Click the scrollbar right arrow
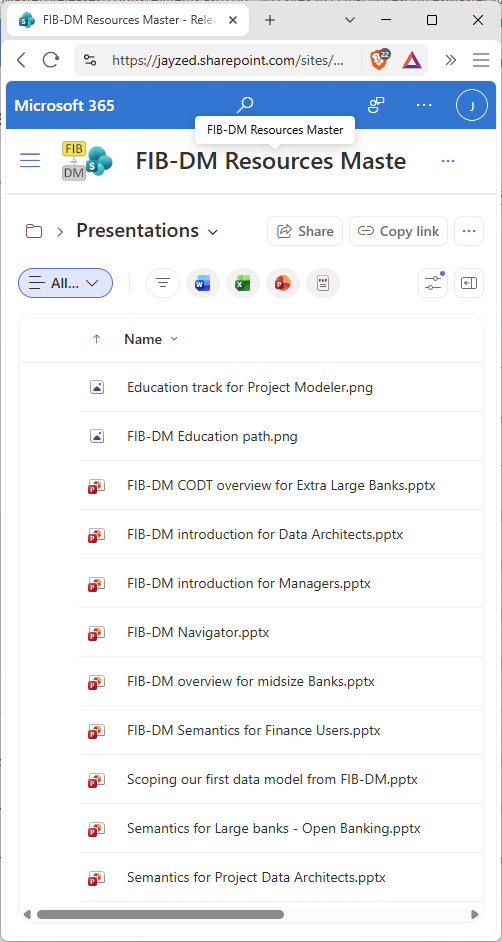 click(x=475, y=915)
